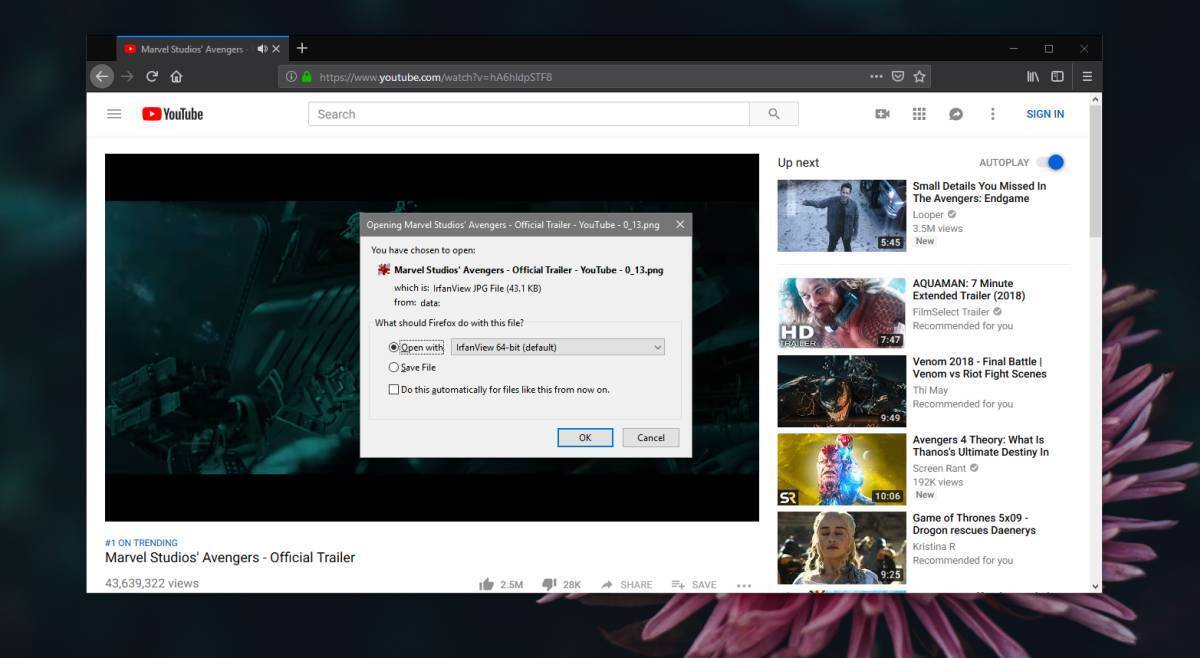
Task: Open the YouTube apps grid icon
Action: pos(919,114)
